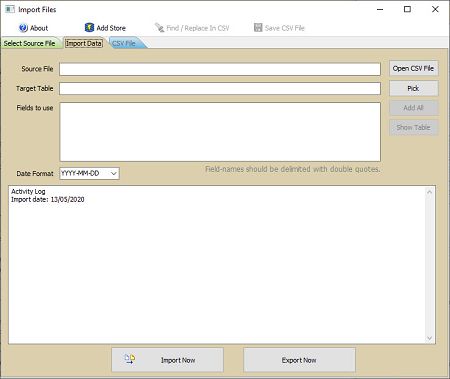The width and height of the screenshot is (450, 379).
Task: Select the Find / Replace In CSV label
Action: point(198,28)
